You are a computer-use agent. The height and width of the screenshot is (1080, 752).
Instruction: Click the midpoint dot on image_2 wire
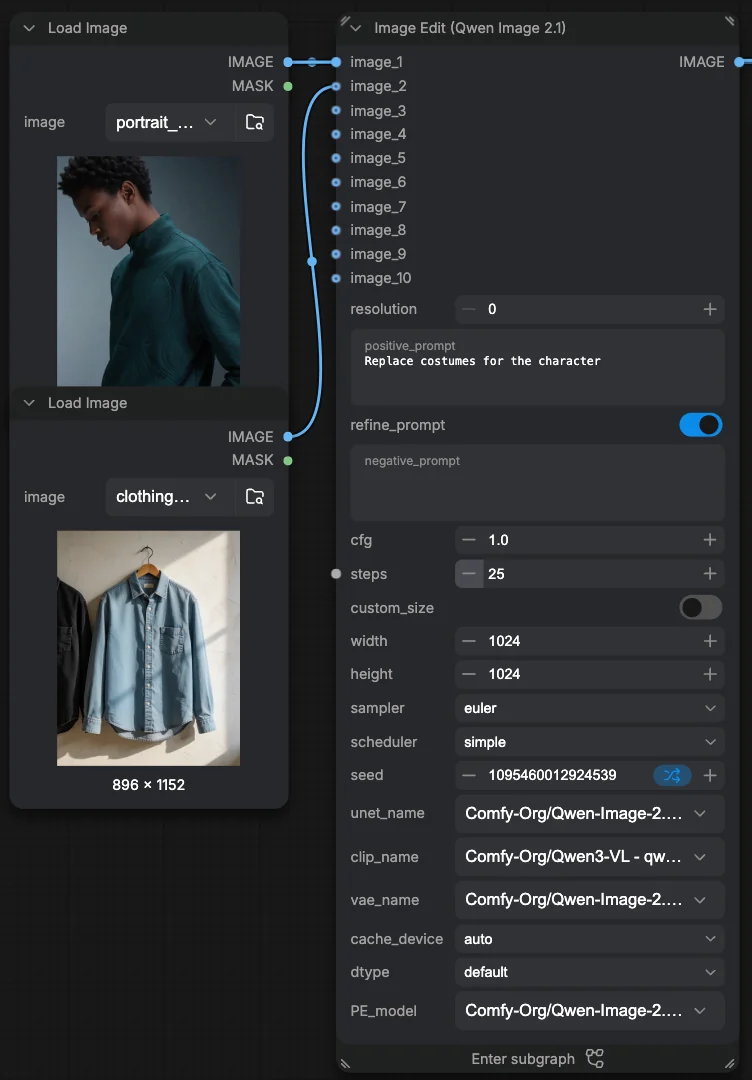tap(312, 262)
